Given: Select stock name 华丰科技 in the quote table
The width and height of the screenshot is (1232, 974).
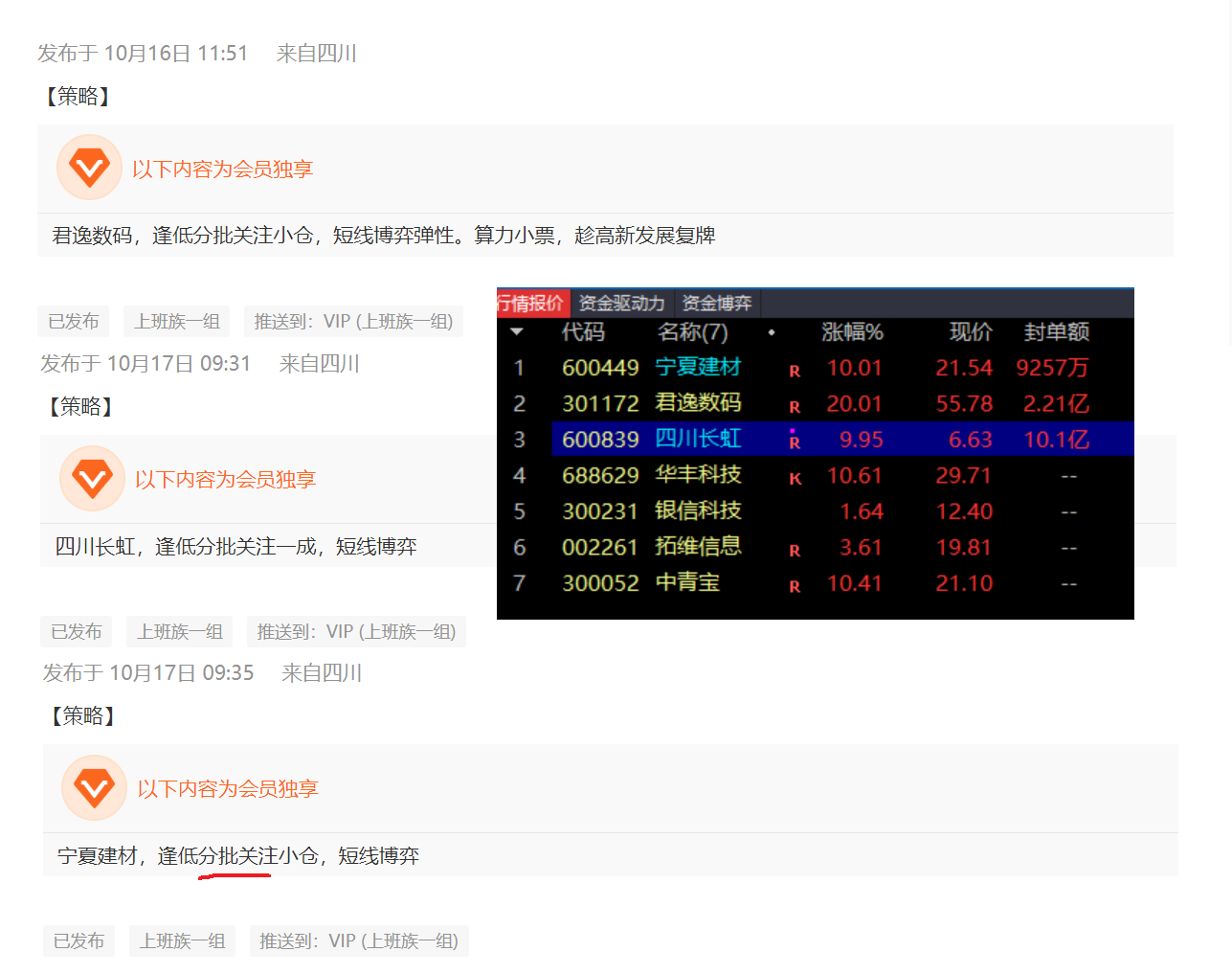Looking at the screenshot, I should point(698,475).
